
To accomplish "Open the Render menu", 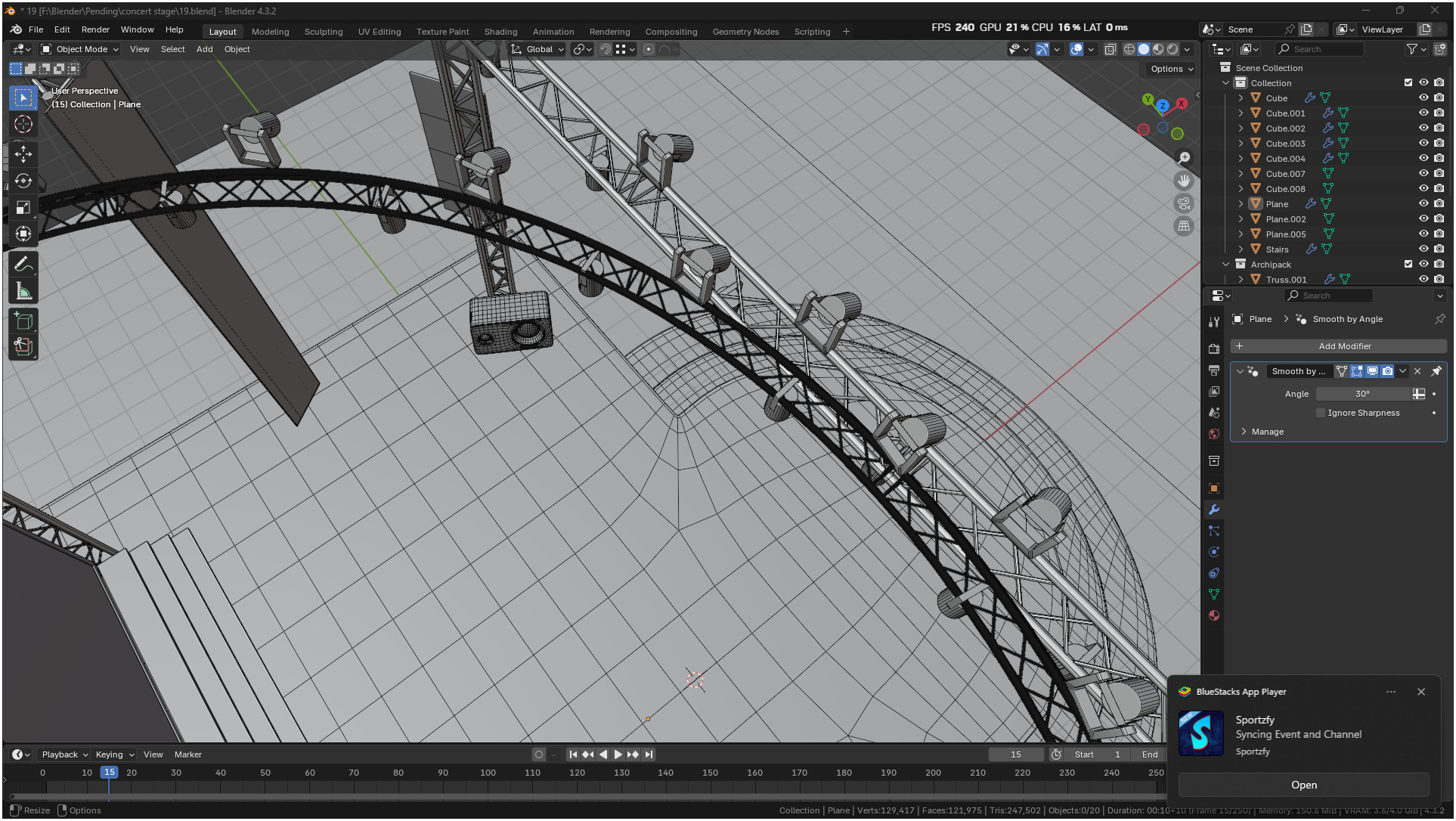I will 95,29.
